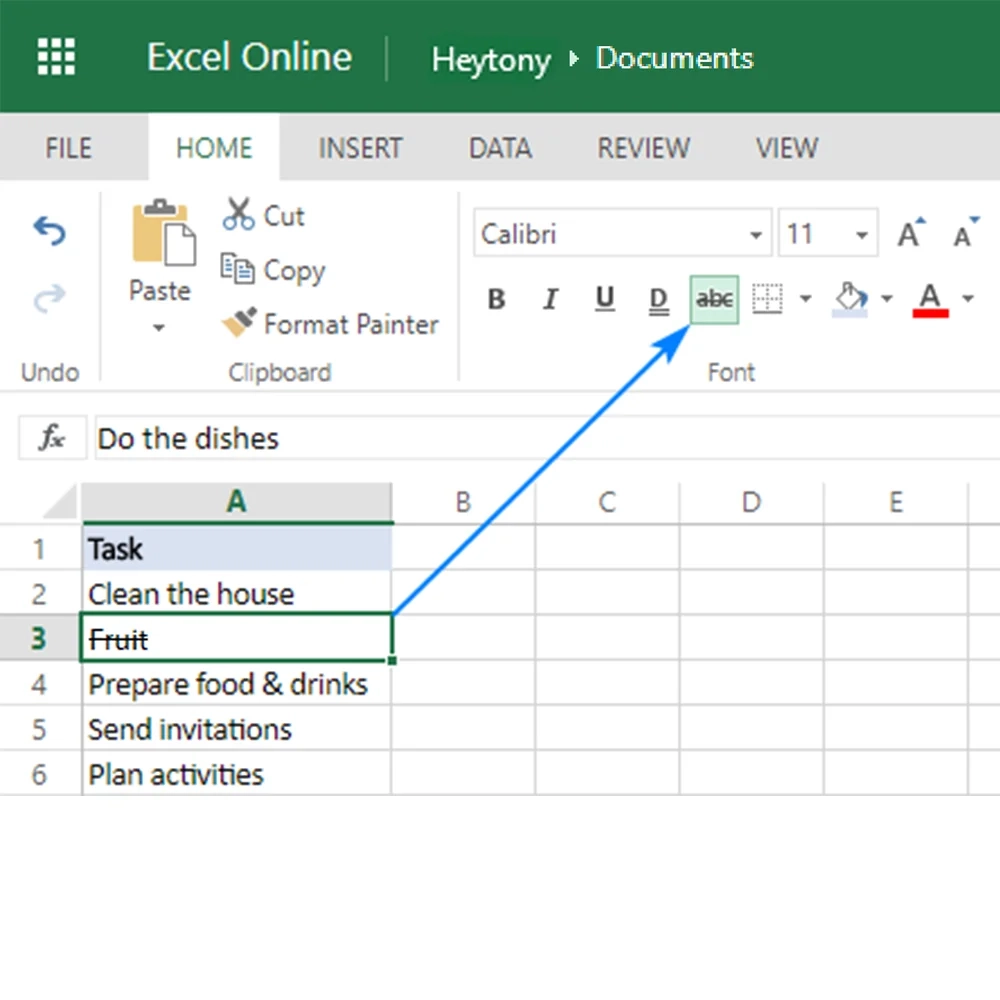This screenshot has height=1000, width=1000.
Task: Apply the Fill Color bucket
Action: tap(851, 298)
